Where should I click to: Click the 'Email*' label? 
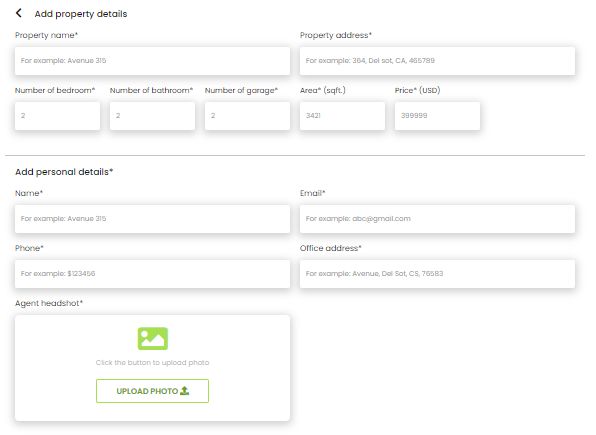point(312,193)
